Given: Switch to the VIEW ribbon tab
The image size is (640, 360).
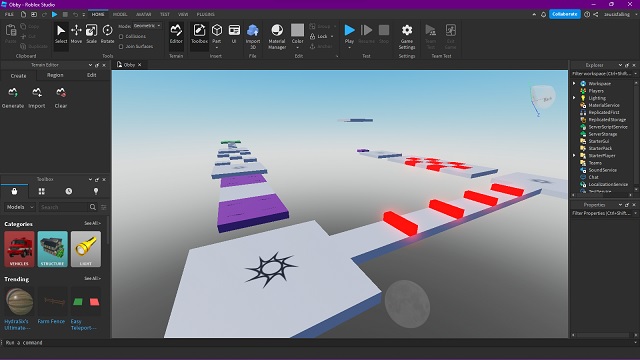Looking at the screenshot, I should point(183,14).
